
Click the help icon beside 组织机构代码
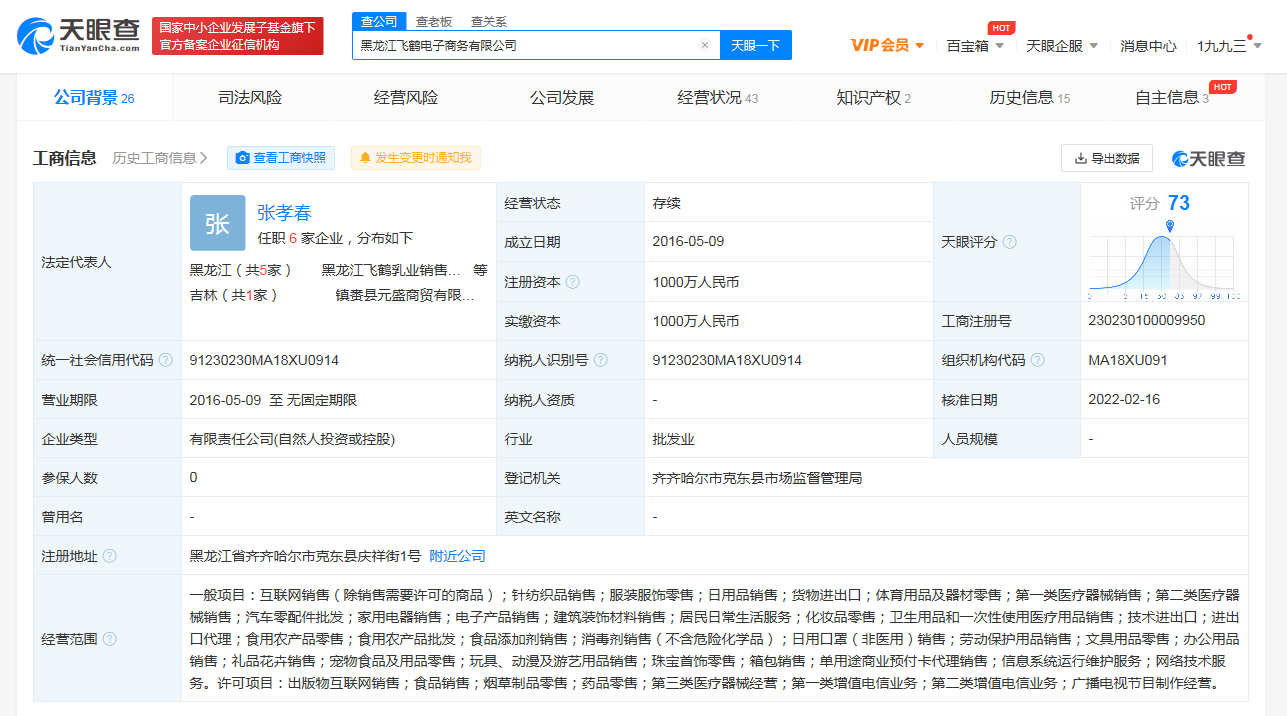point(1038,360)
